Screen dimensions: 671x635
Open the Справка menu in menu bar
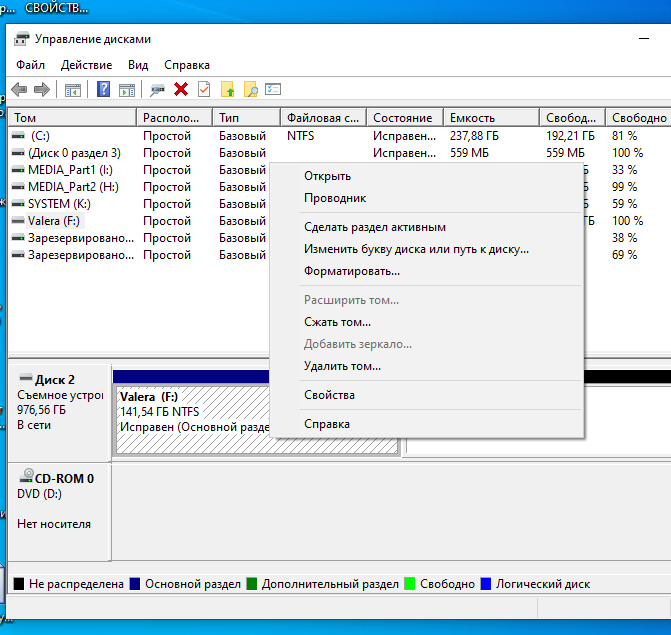pyautogui.click(x=187, y=65)
